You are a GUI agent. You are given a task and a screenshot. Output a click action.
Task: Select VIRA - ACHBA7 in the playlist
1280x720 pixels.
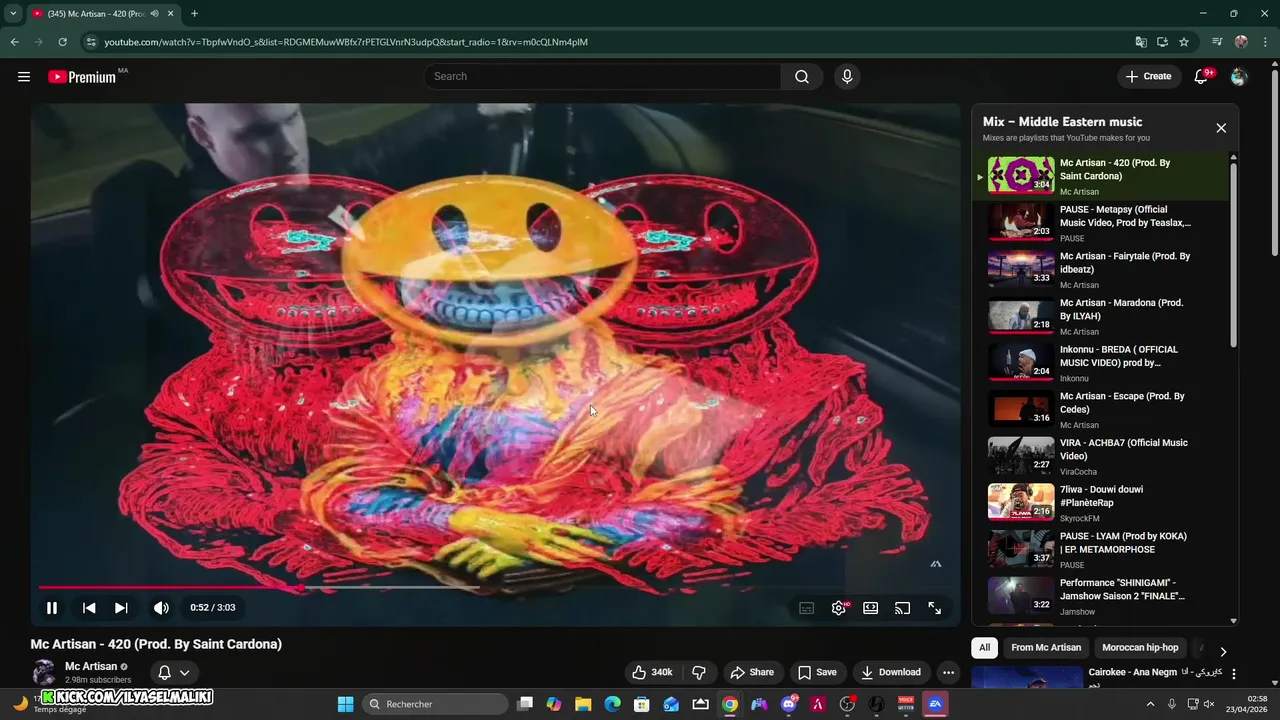pos(1100,456)
